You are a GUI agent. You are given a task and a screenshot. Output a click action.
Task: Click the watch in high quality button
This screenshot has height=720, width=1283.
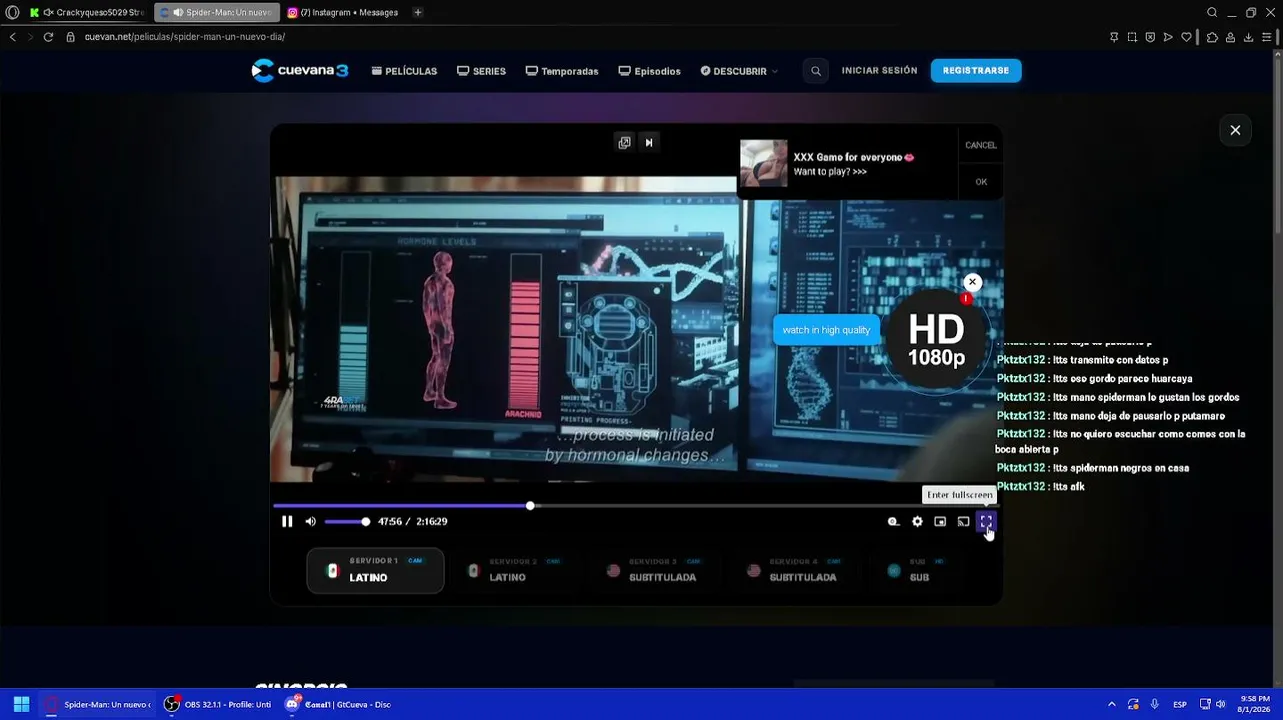tap(826, 330)
